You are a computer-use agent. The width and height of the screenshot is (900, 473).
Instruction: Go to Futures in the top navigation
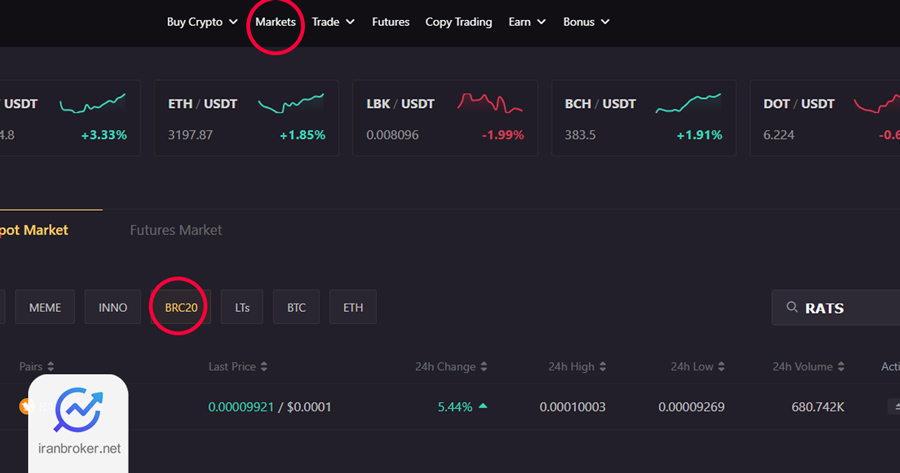click(x=390, y=22)
